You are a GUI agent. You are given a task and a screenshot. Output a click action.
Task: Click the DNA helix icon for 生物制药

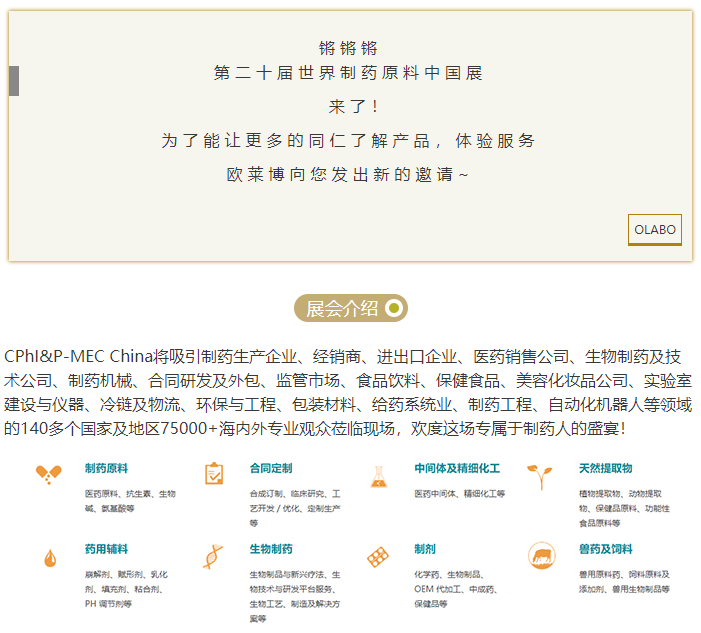click(x=213, y=557)
